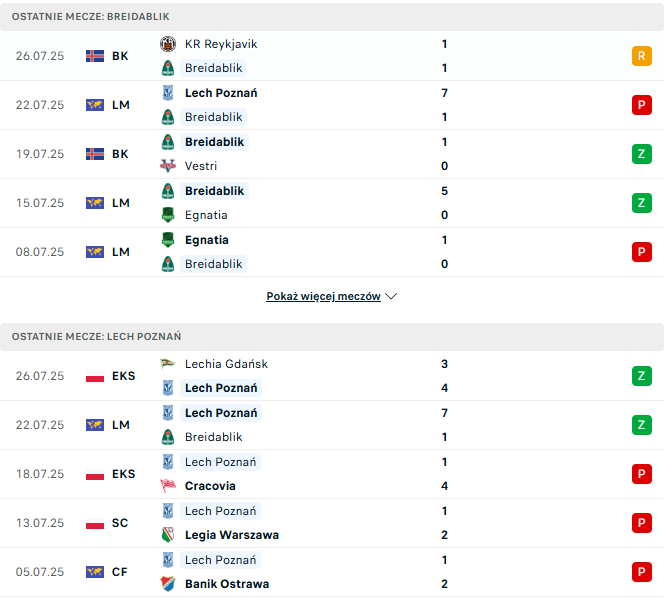Click Egnatia crest in 15.07.25 match

click(168, 215)
